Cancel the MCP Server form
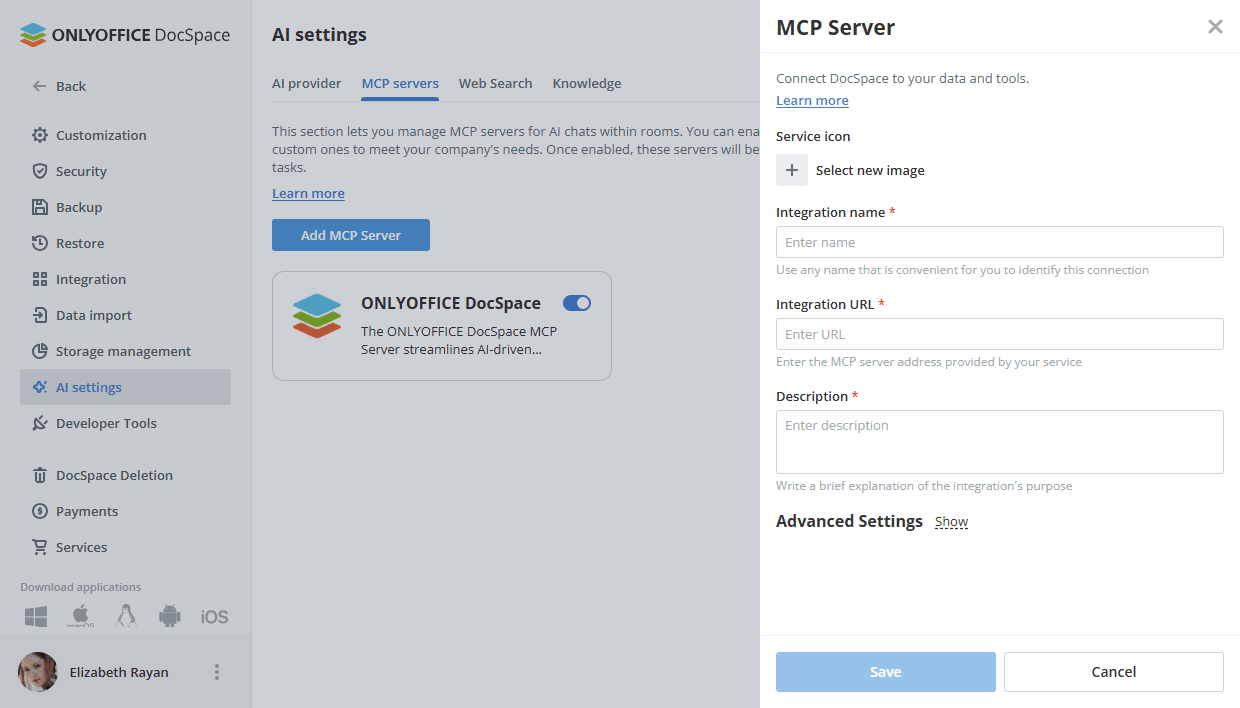This screenshot has height=708, width=1240. pos(1113,671)
